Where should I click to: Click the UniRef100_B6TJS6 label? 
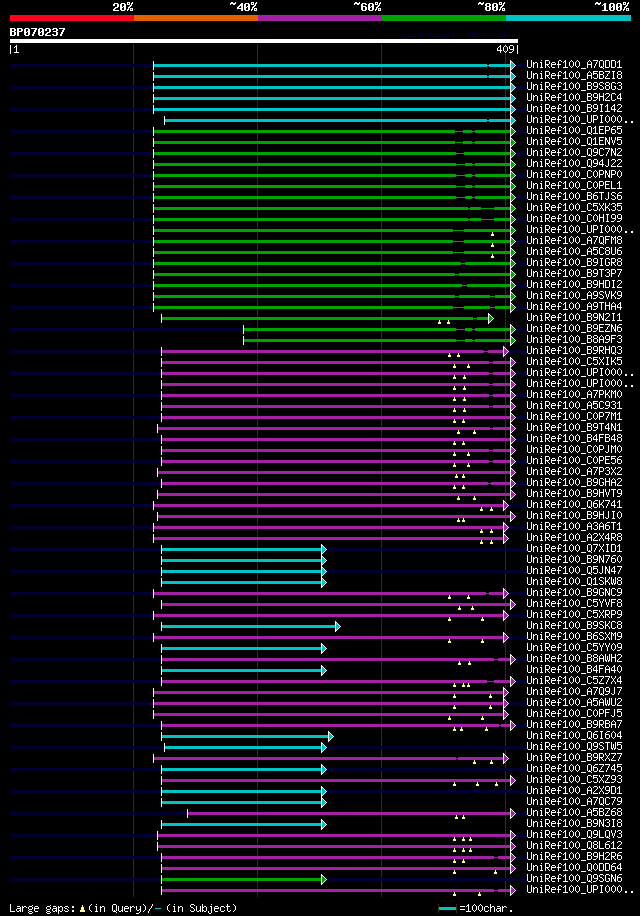pyautogui.click(x=574, y=196)
